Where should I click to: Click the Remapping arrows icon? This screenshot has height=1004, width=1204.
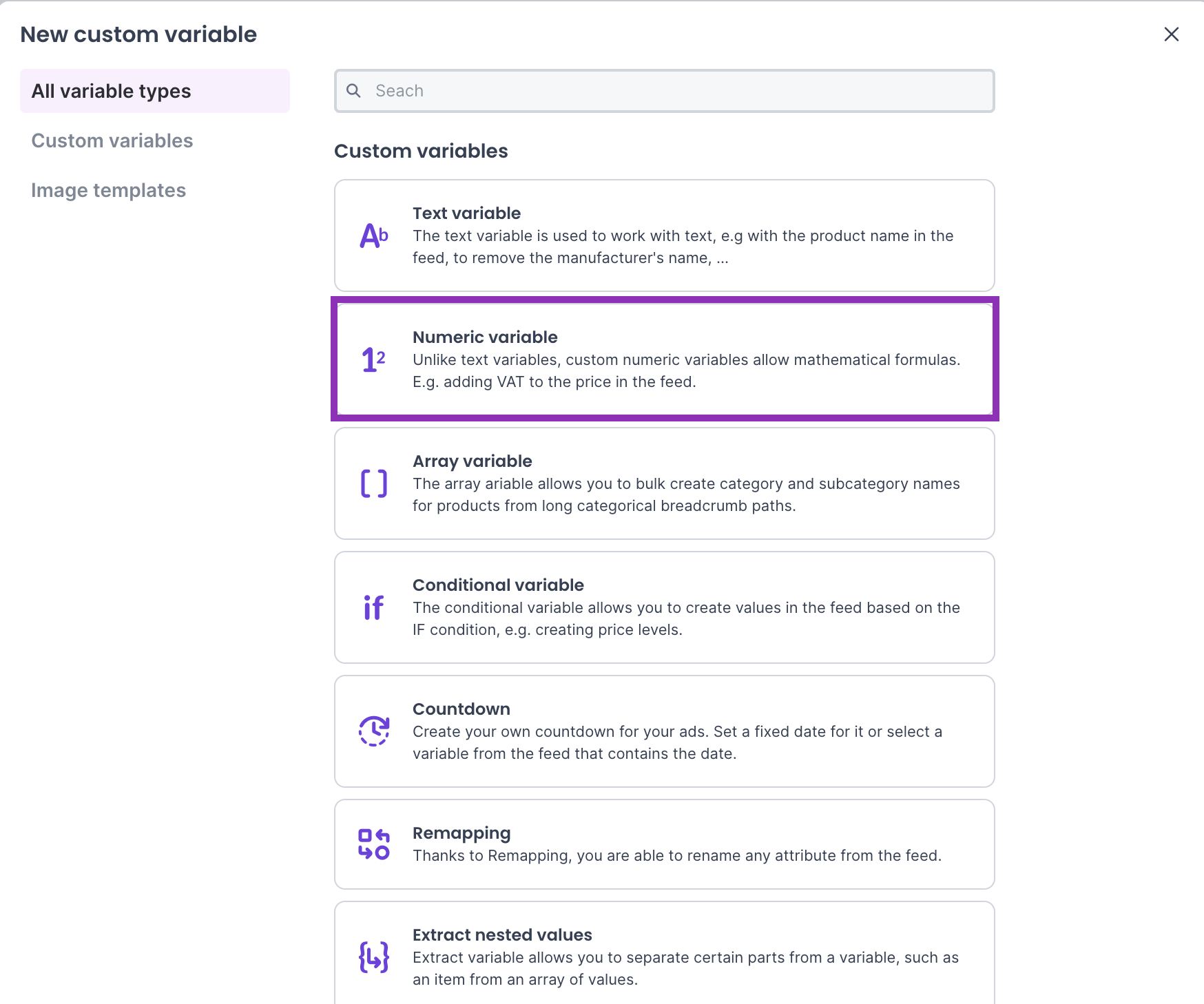(374, 844)
